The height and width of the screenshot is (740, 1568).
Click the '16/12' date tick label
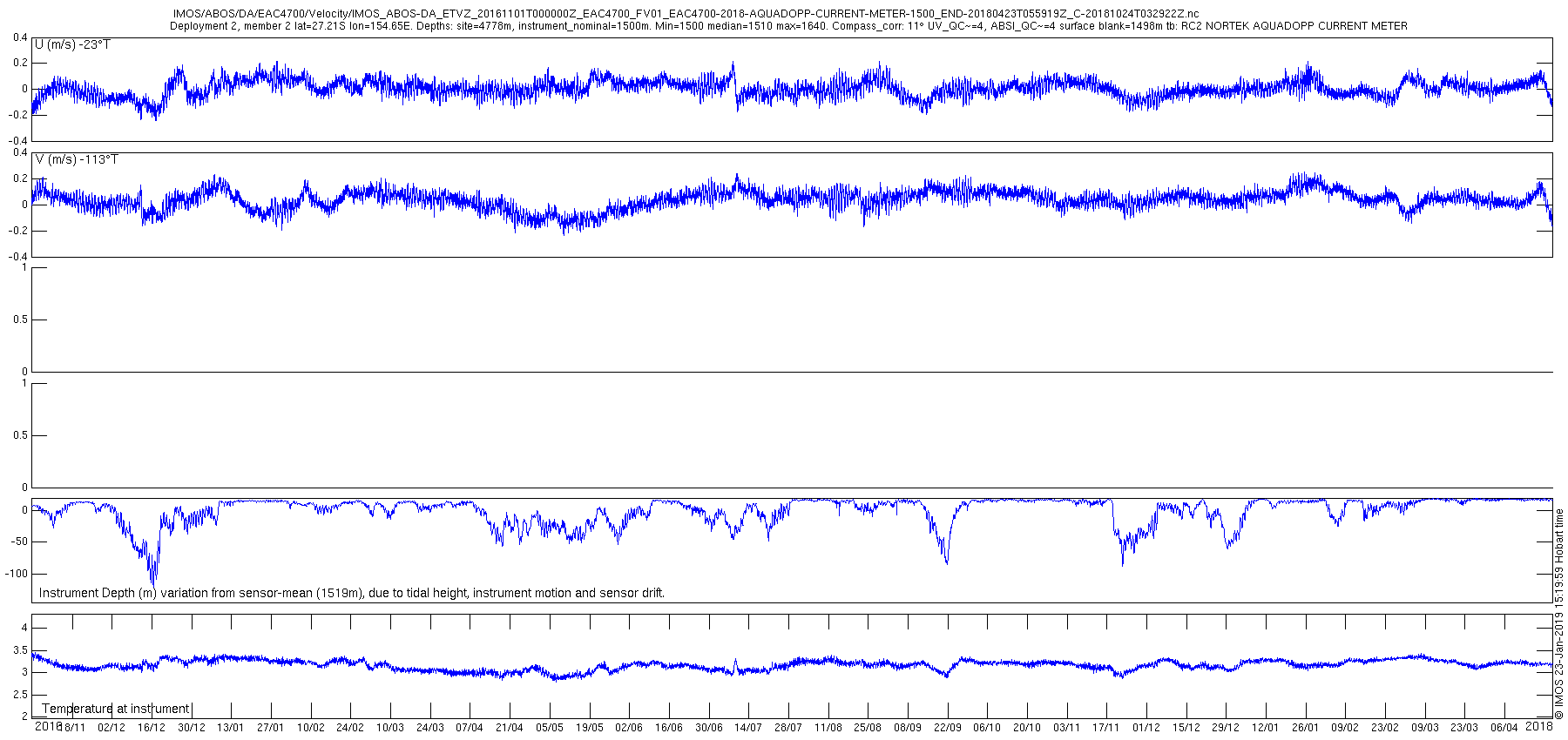(152, 728)
